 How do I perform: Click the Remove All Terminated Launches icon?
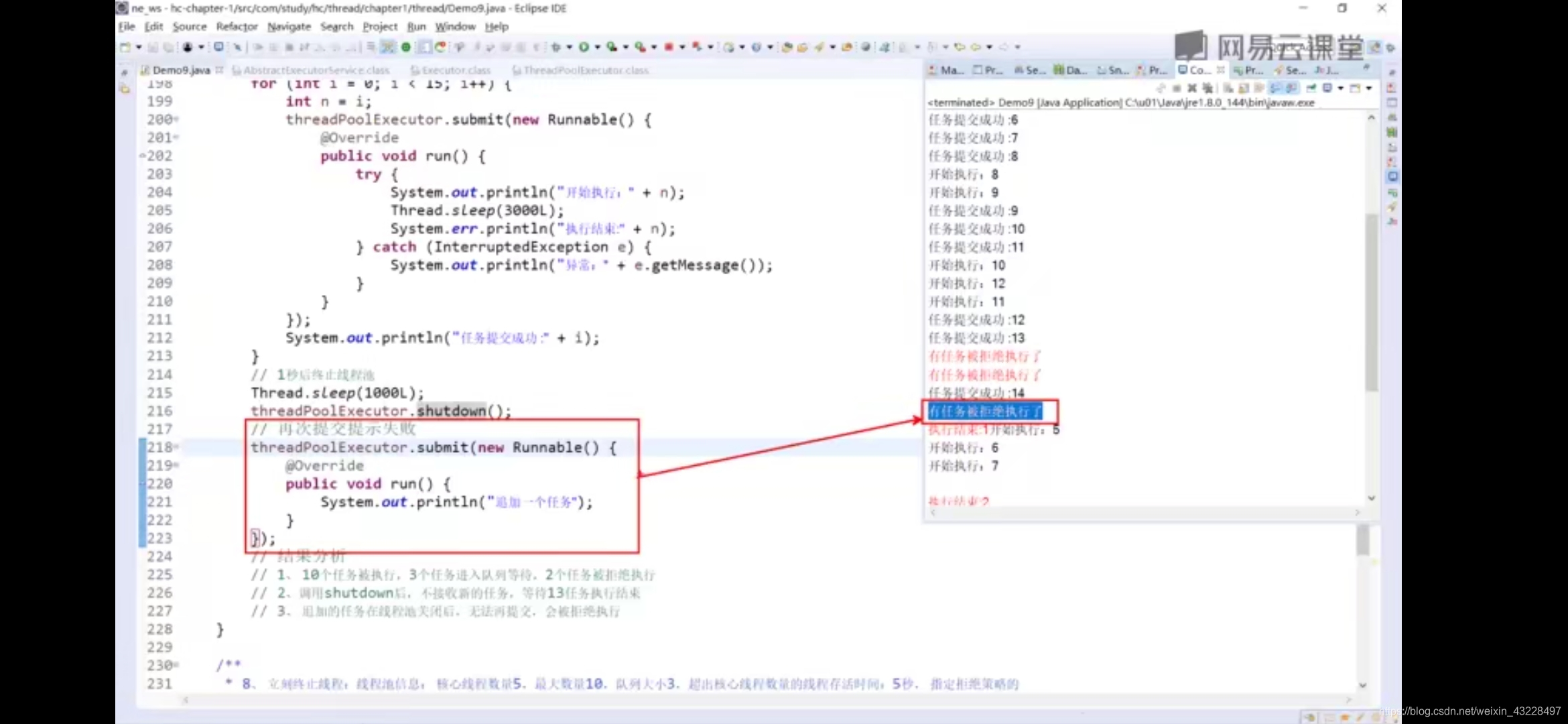1207,88
